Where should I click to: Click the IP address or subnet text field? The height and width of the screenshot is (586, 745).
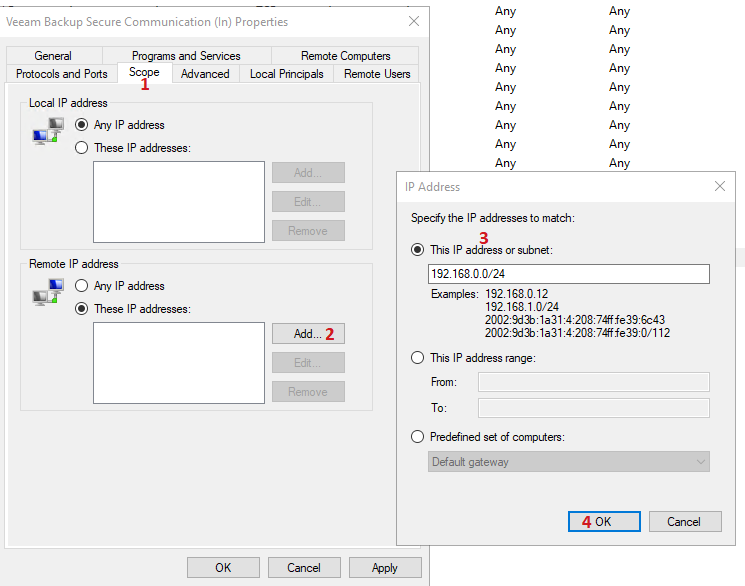point(569,274)
